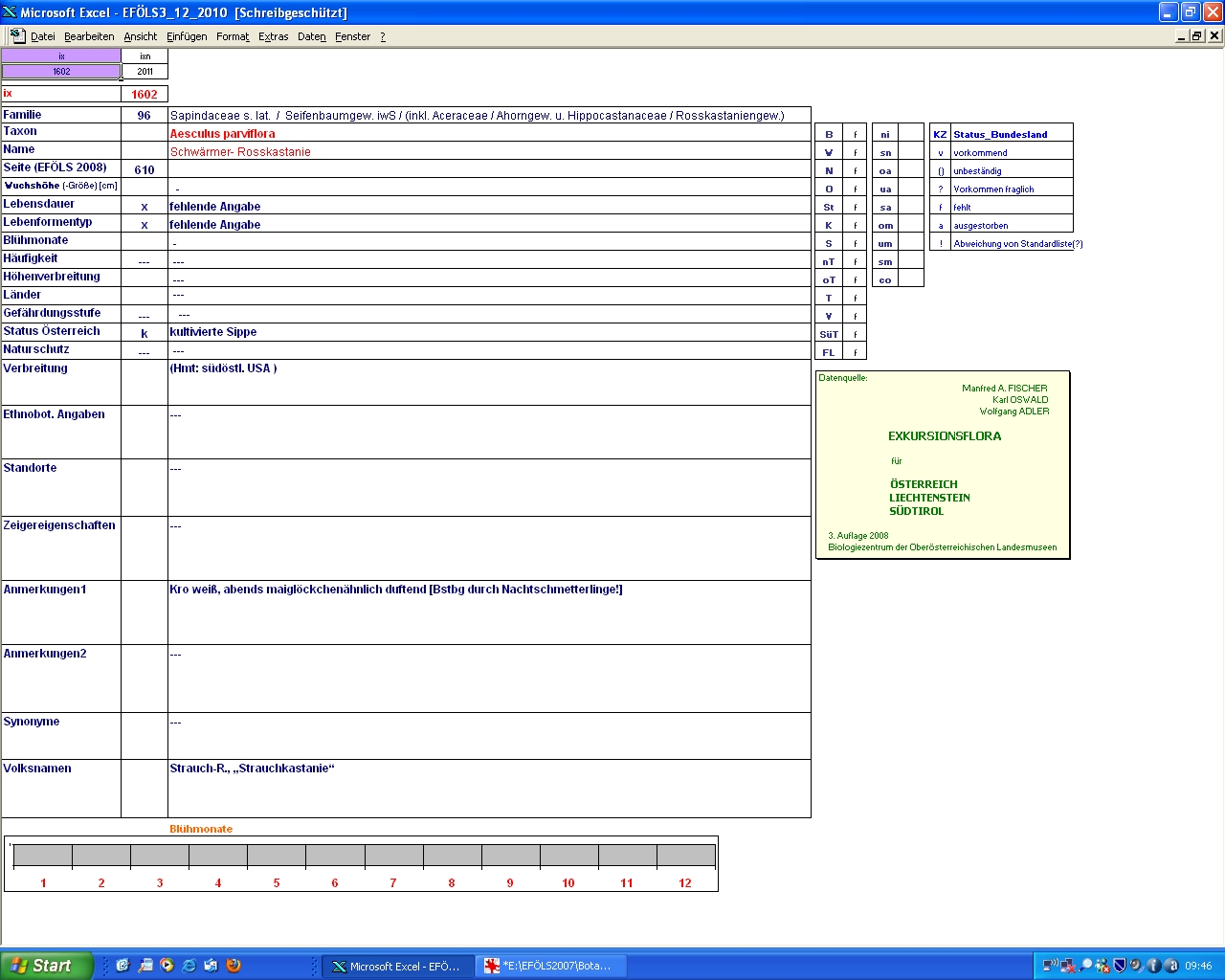Open the Format menu
The height and width of the screenshot is (980, 1225).
233,36
